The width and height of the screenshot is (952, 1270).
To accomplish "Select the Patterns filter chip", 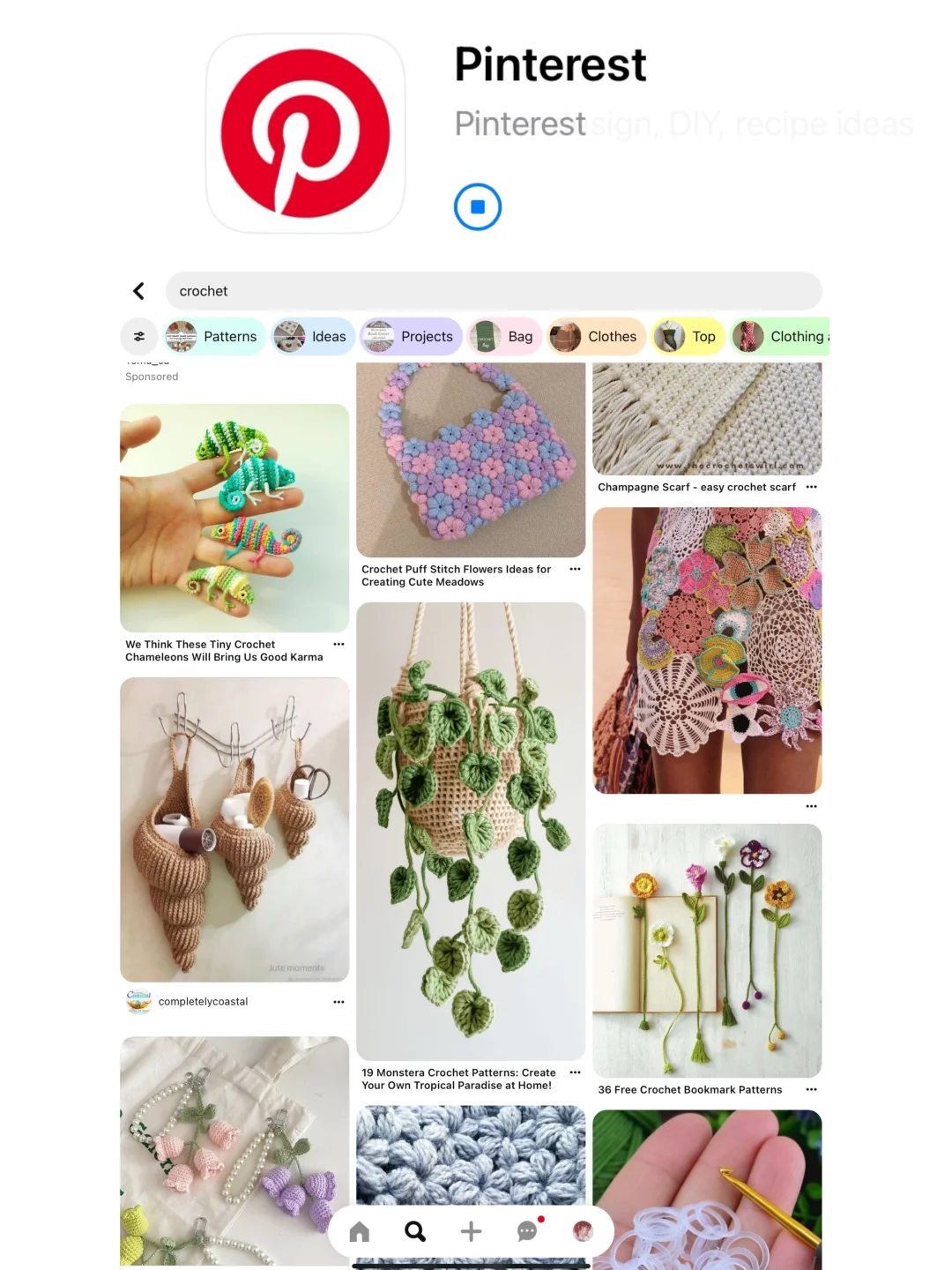I will (x=214, y=336).
